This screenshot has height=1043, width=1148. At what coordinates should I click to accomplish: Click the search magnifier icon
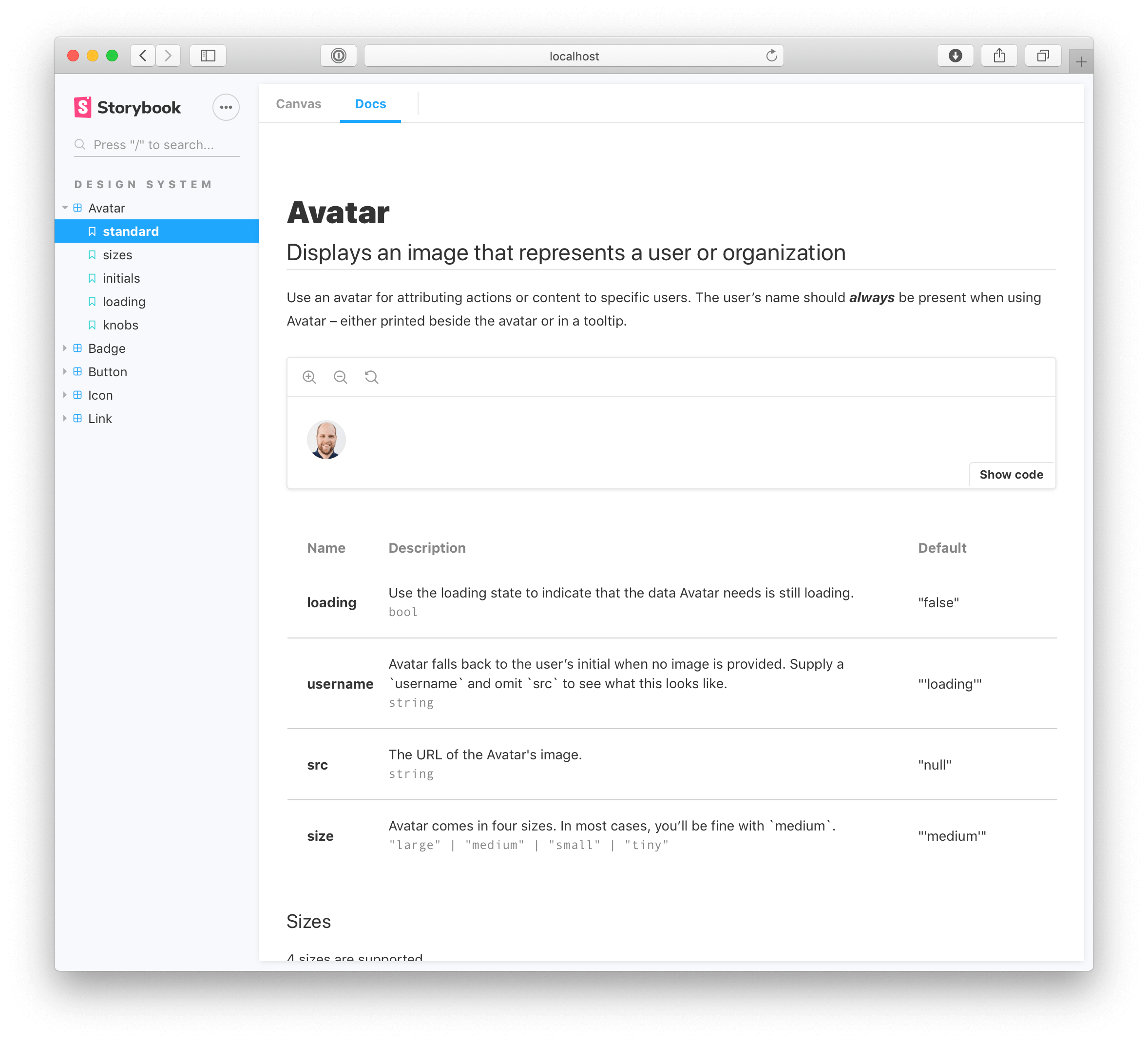click(80, 144)
